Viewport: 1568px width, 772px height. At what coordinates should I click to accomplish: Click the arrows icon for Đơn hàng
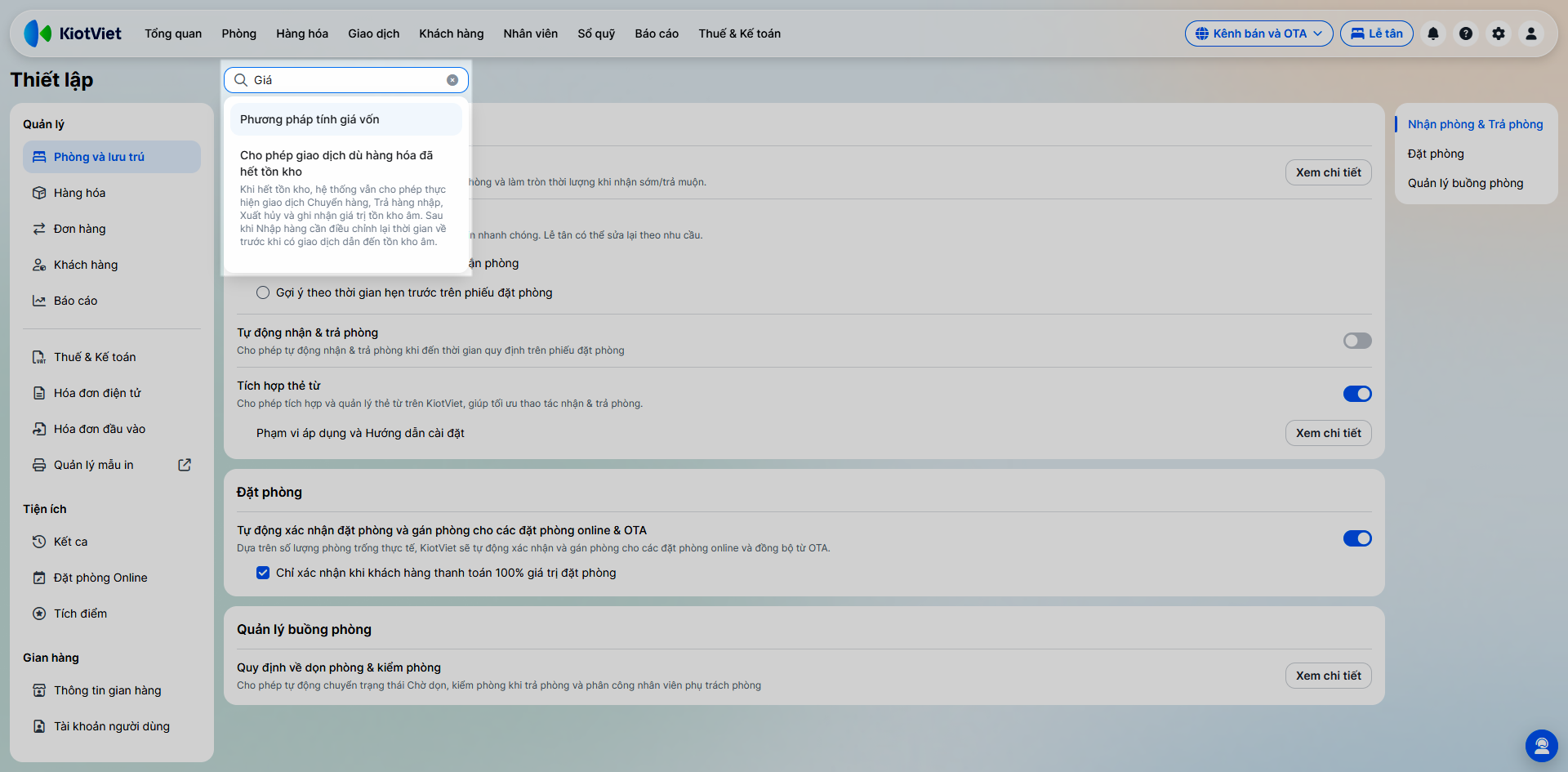[x=39, y=229]
